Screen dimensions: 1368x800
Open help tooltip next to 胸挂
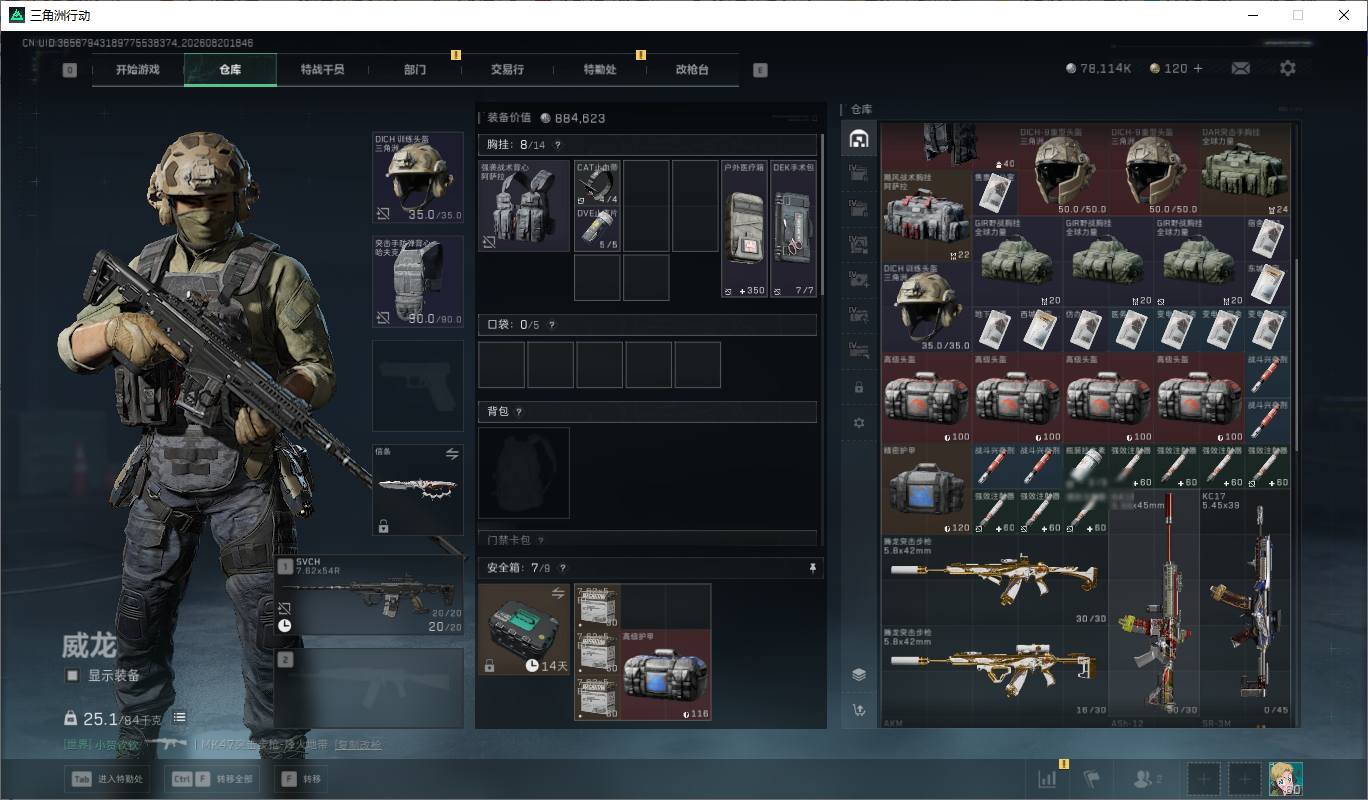pyautogui.click(x=558, y=145)
